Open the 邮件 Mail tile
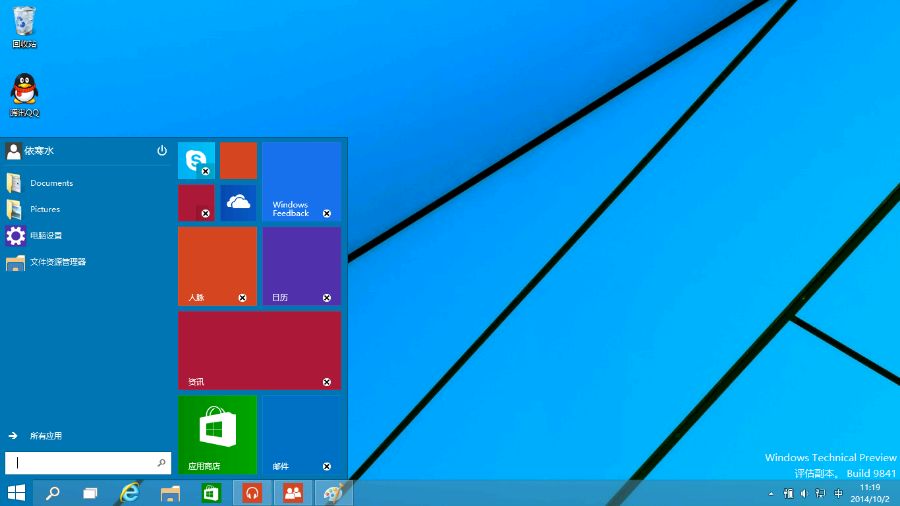This screenshot has width=900, height=506. (x=301, y=434)
